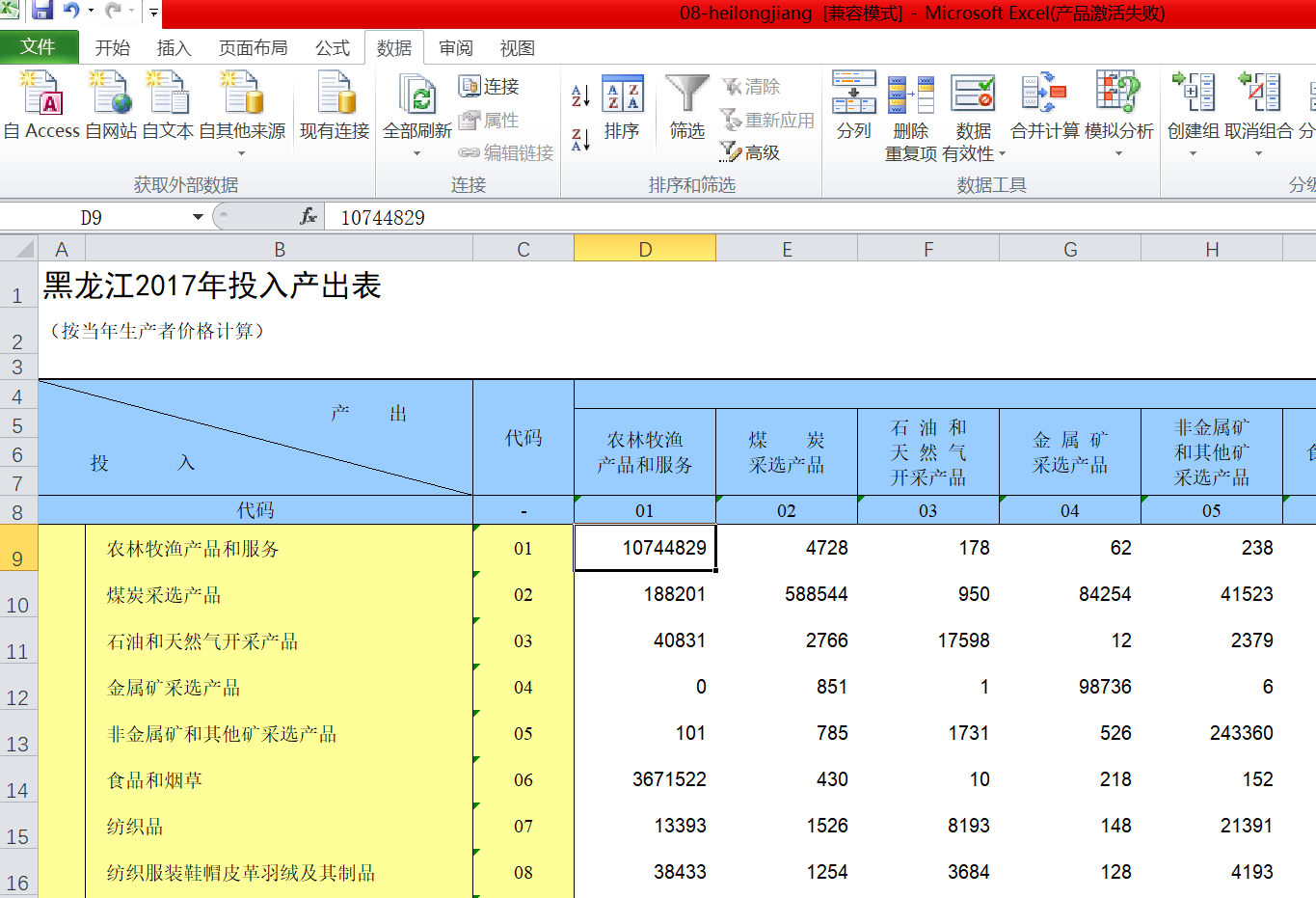Click the From Access import icon

click(x=41, y=95)
